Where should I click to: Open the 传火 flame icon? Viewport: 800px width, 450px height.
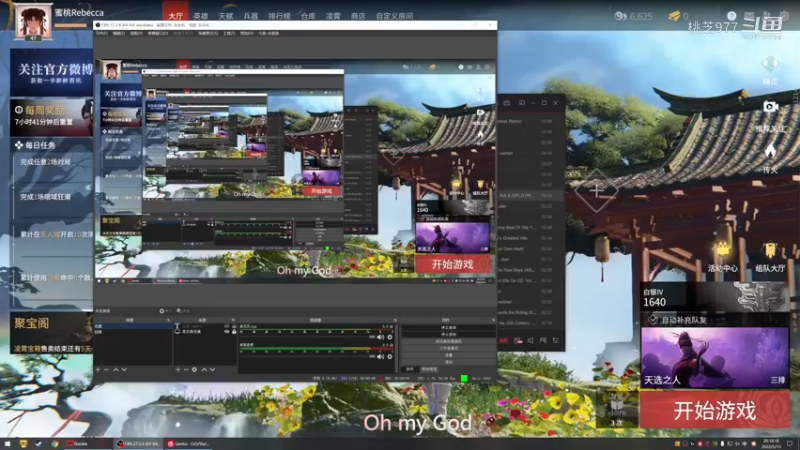(x=770, y=151)
